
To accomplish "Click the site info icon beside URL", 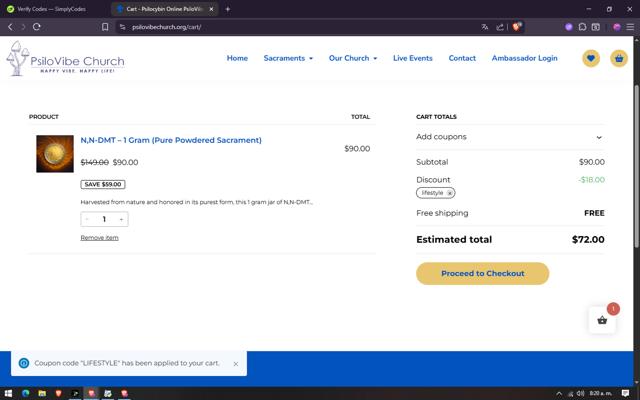I will click(122, 27).
